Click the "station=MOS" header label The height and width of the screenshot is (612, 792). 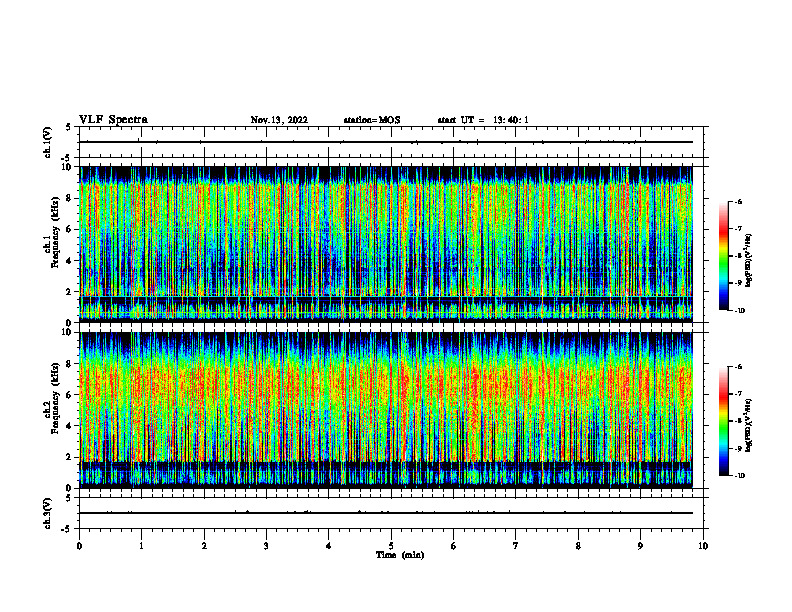pyautogui.click(x=372, y=120)
